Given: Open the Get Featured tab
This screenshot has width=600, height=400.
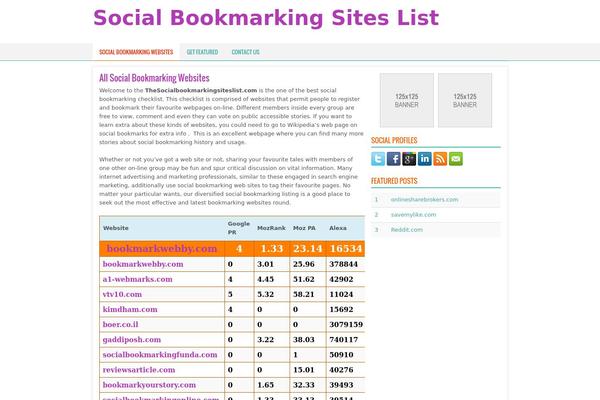Looking at the screenshot, I should [x=202, y=52].
